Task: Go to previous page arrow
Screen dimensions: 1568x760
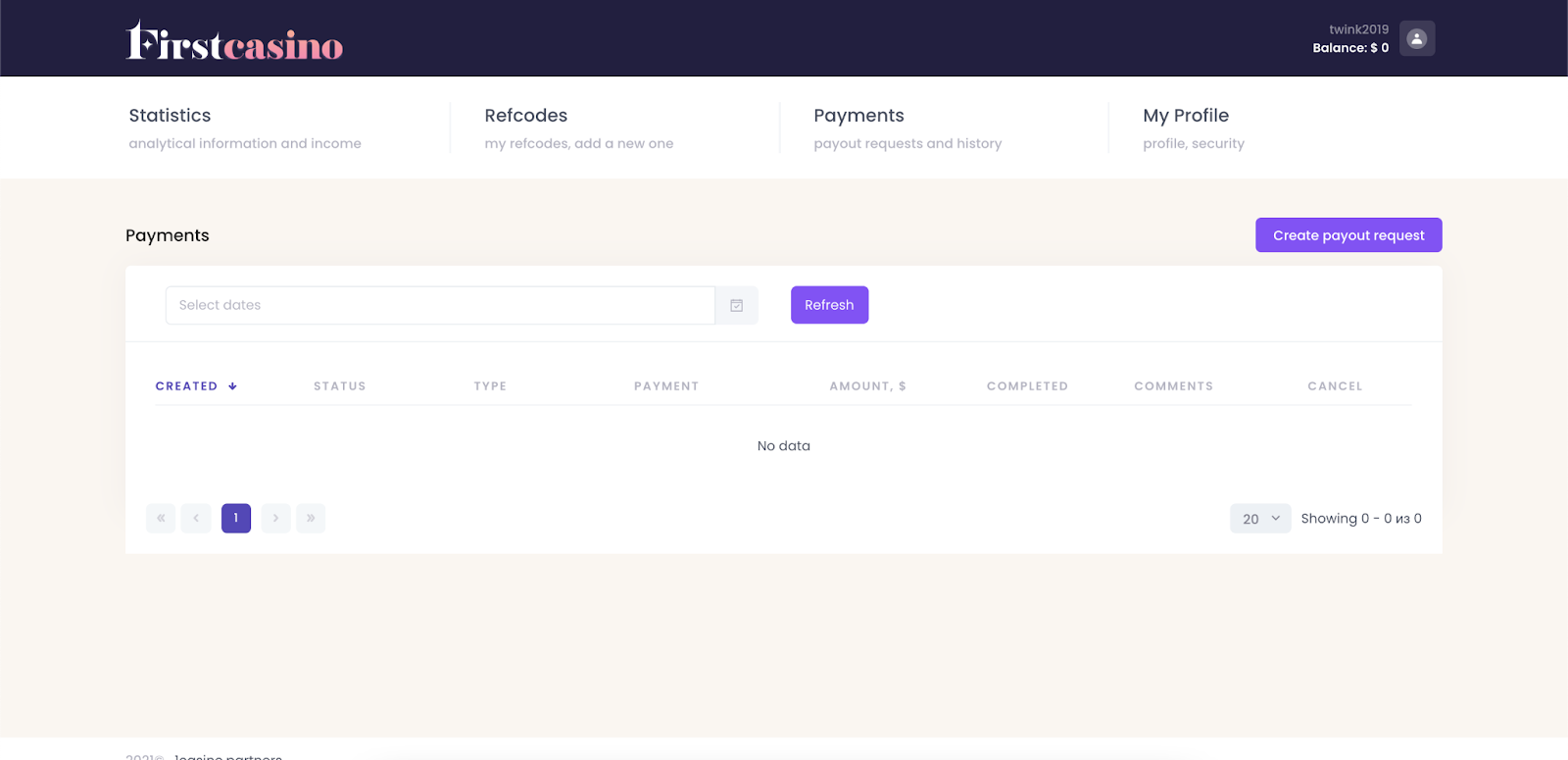Action: pyautogui.click(x=196, y=519)
